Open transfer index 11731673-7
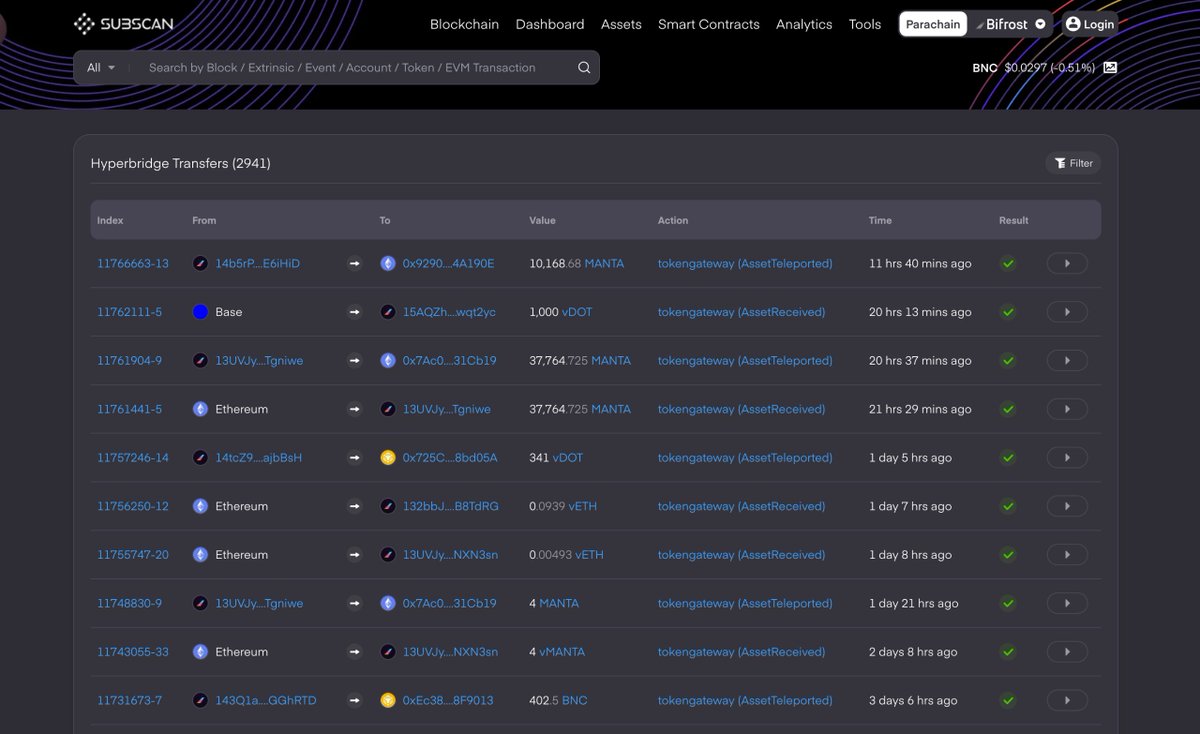1200x734 pixels. pyautogui.click(x=129, y=701)
